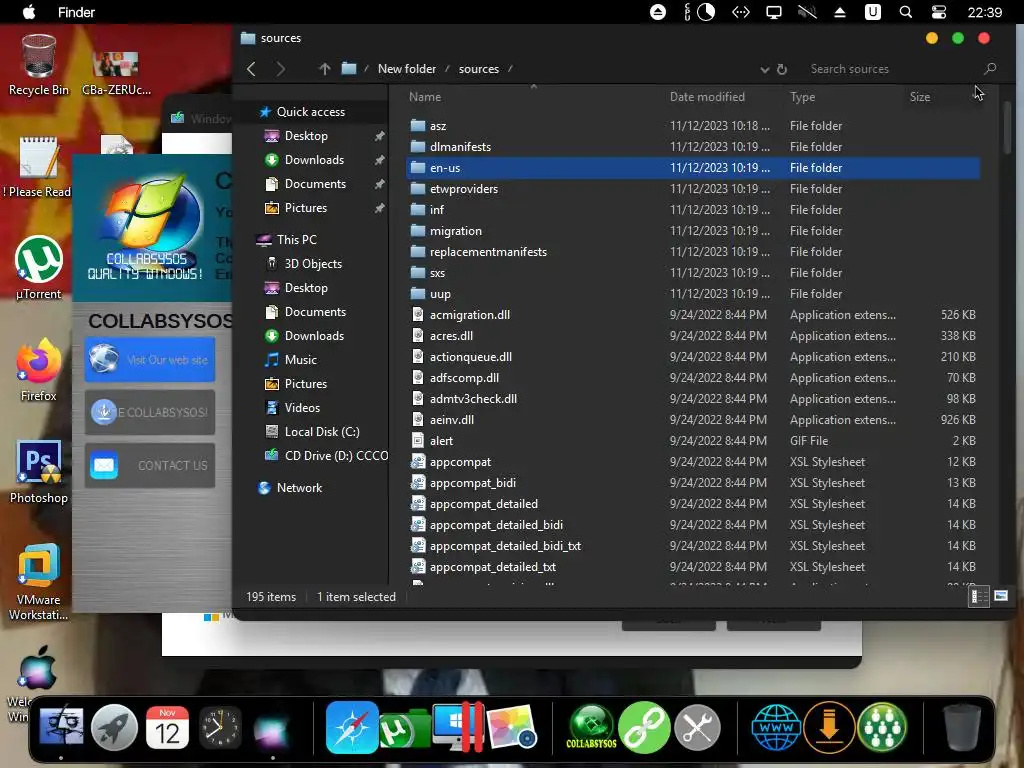
Task: Click the menu bar clock 22:39
Action: pyautogui.click(x=984, y=12)
